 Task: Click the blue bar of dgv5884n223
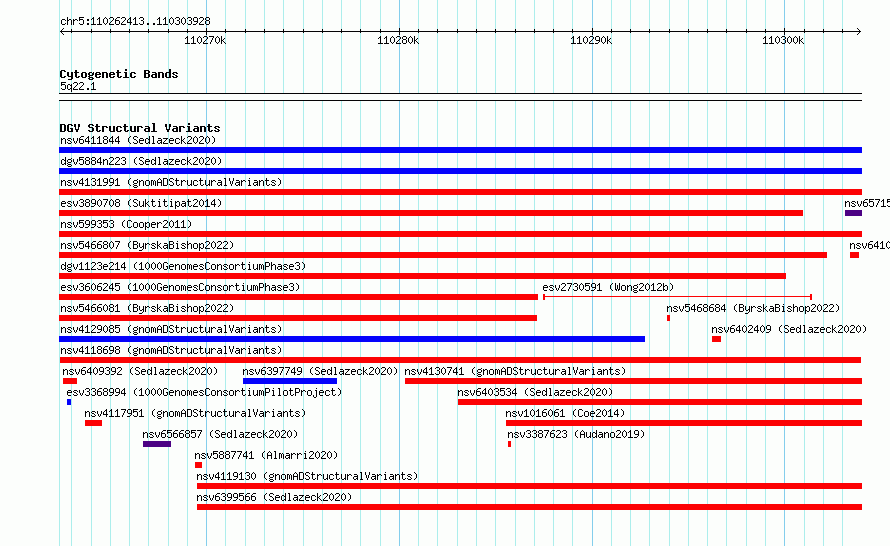(460, 171)
